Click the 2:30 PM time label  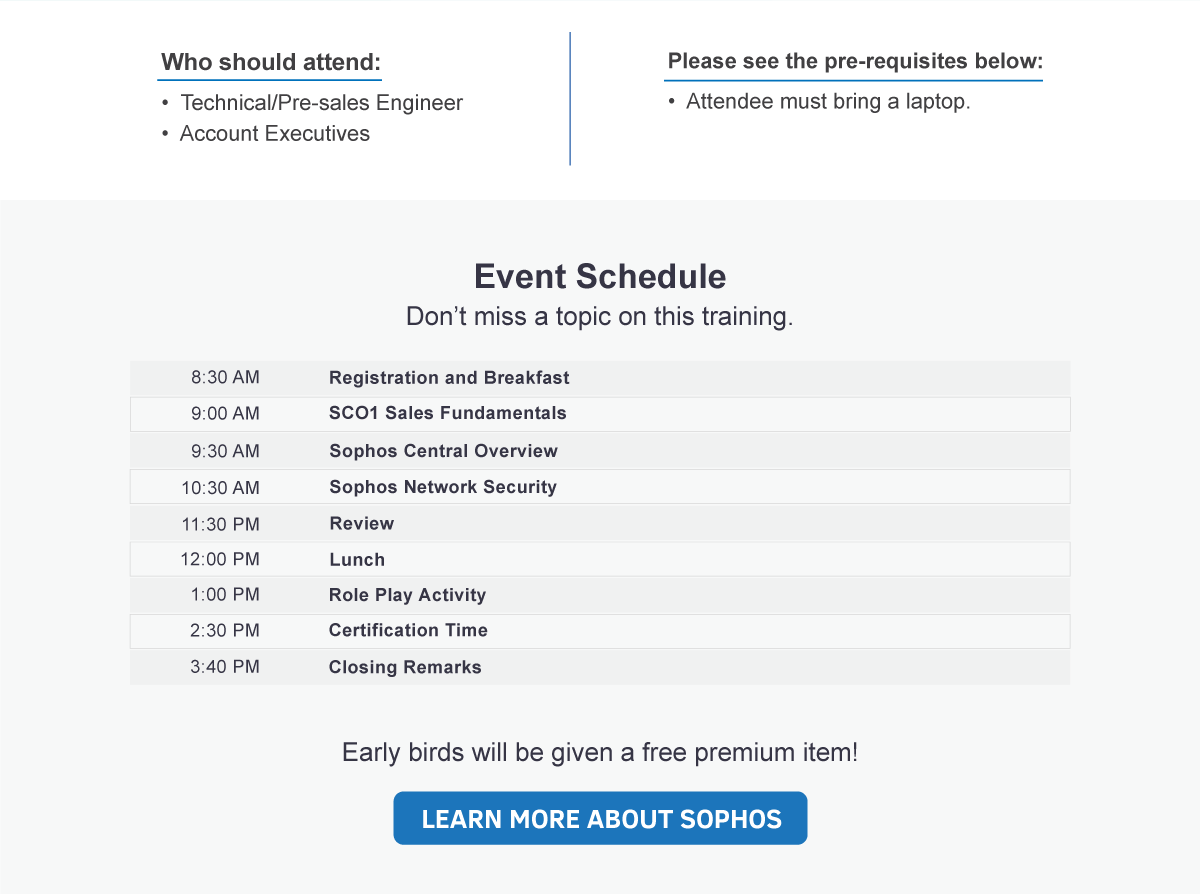(225, 630)
